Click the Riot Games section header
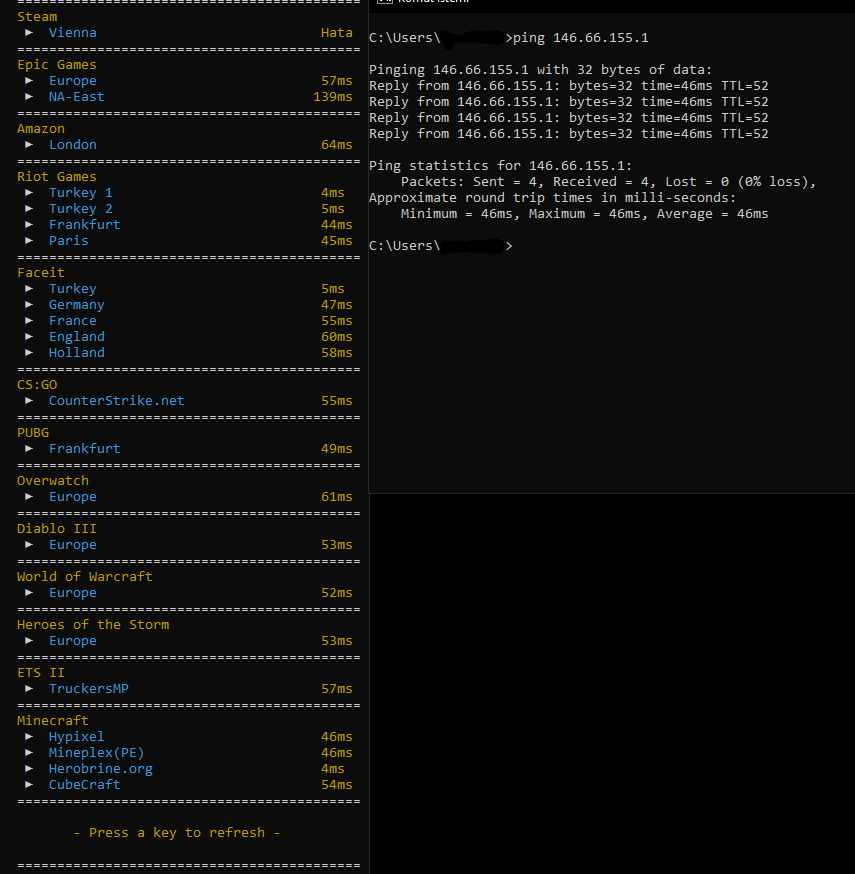855x874 pixels. [57, 177]
